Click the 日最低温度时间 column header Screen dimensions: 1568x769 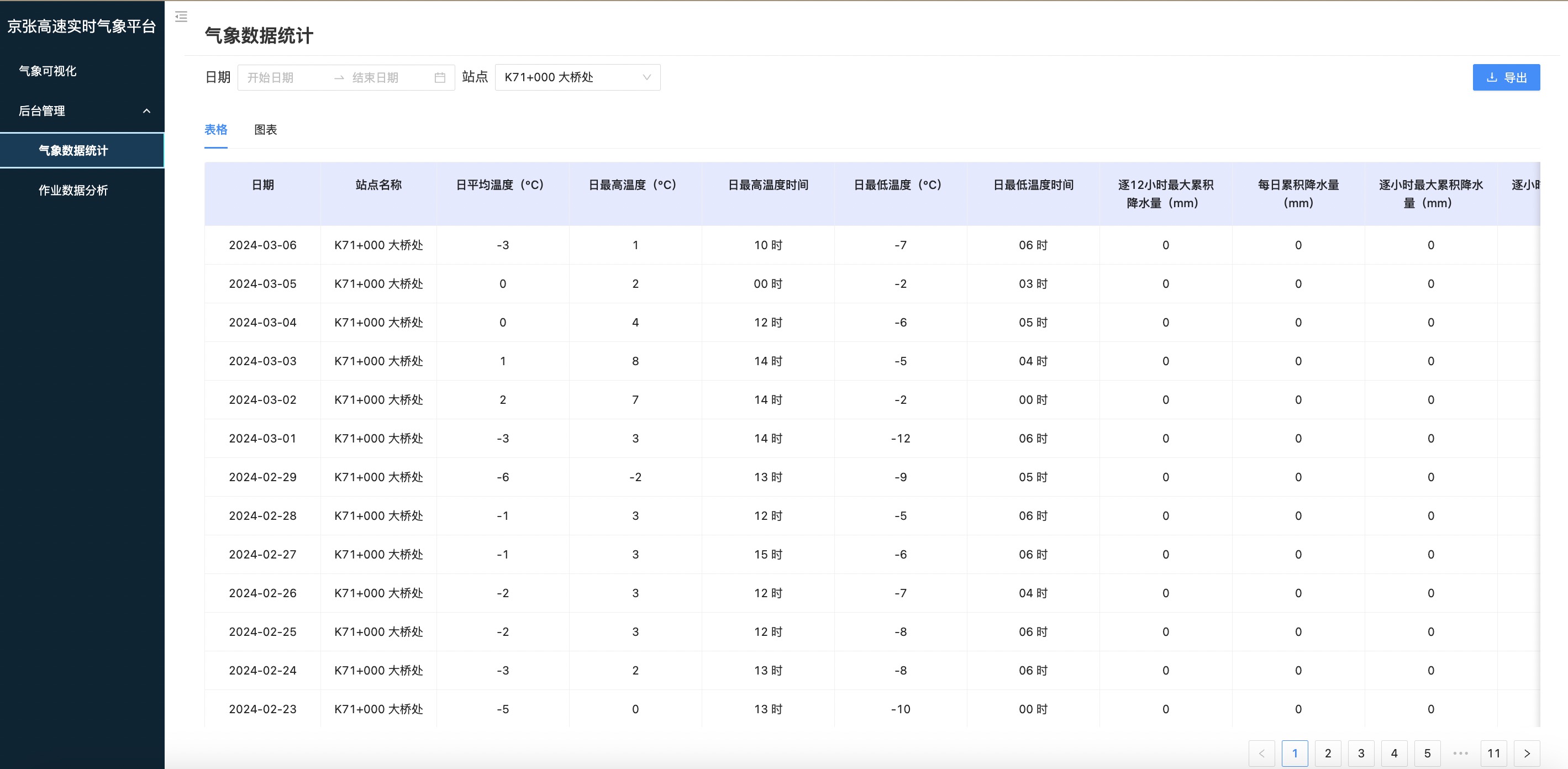coord(1034,193)
